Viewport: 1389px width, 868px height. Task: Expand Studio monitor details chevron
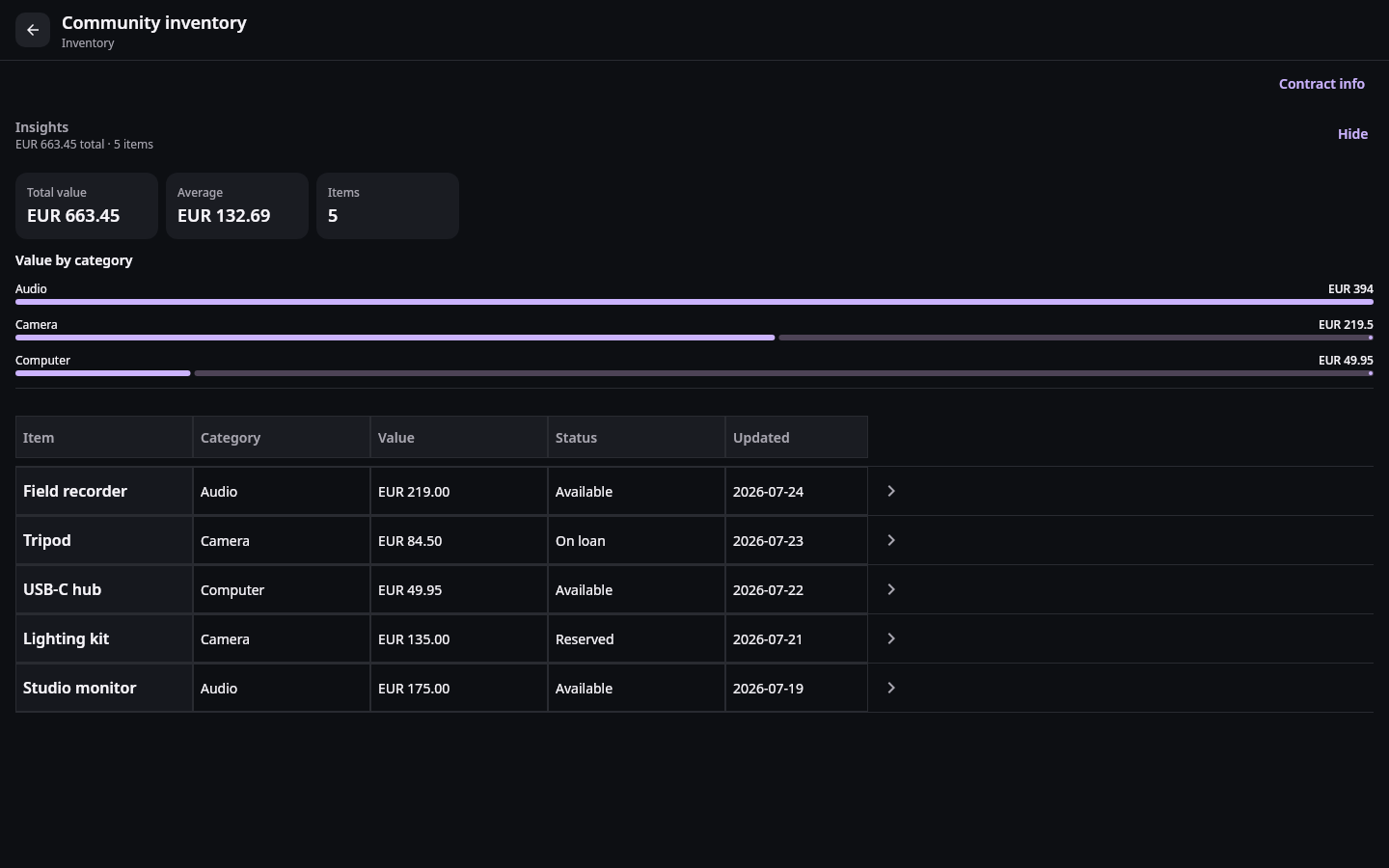tap(891, 688)
